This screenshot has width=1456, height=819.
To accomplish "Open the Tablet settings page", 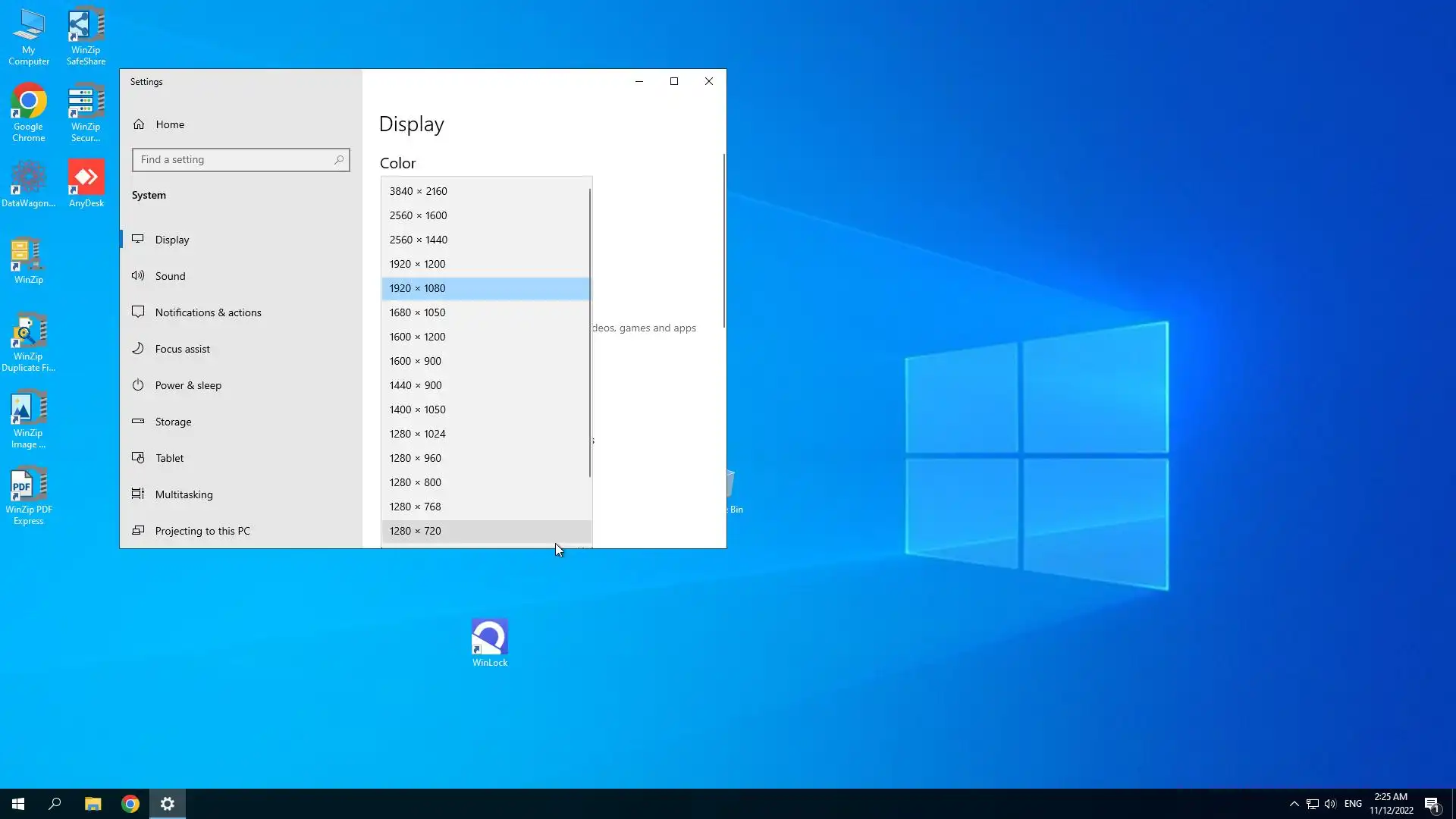I will (169, 458).
